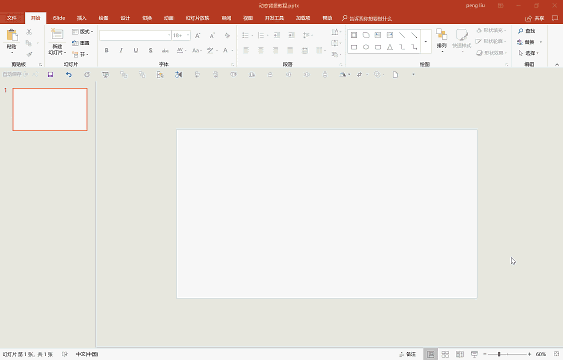The image size is (563, 360).
Task: Open the numbered list dropdown
Action: tap(262, 35)
